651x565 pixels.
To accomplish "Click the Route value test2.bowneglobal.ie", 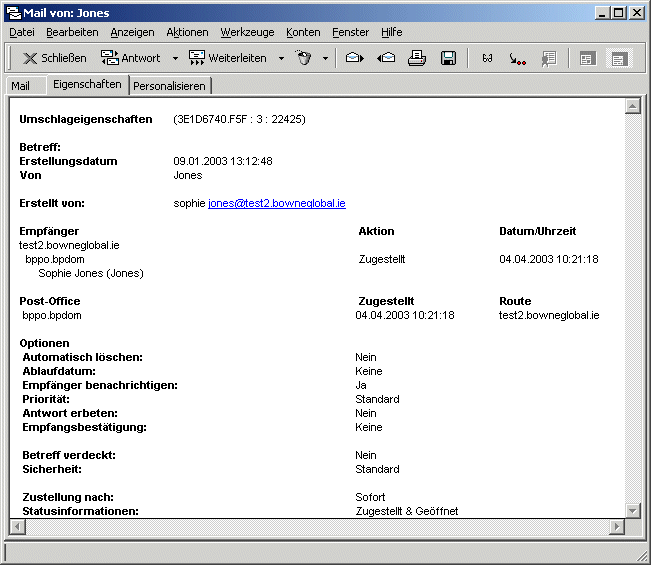I will pos(549,315).
